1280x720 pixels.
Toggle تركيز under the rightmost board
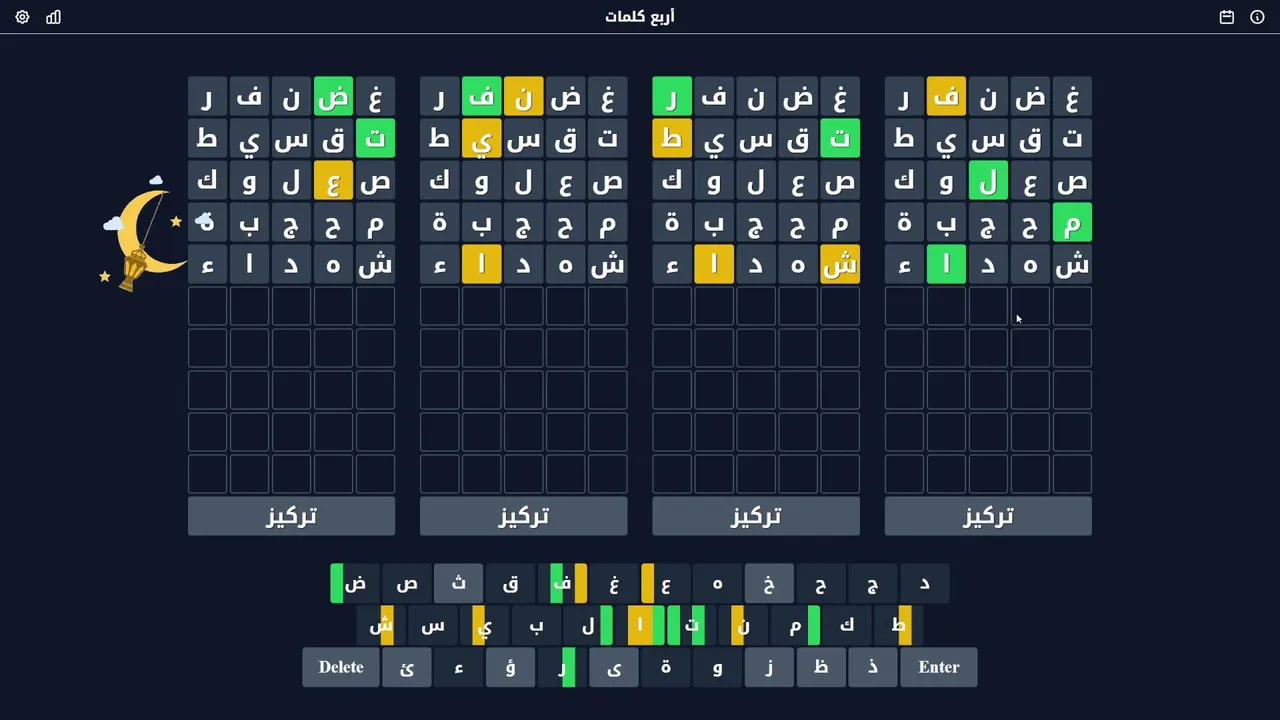pos(988,516)
